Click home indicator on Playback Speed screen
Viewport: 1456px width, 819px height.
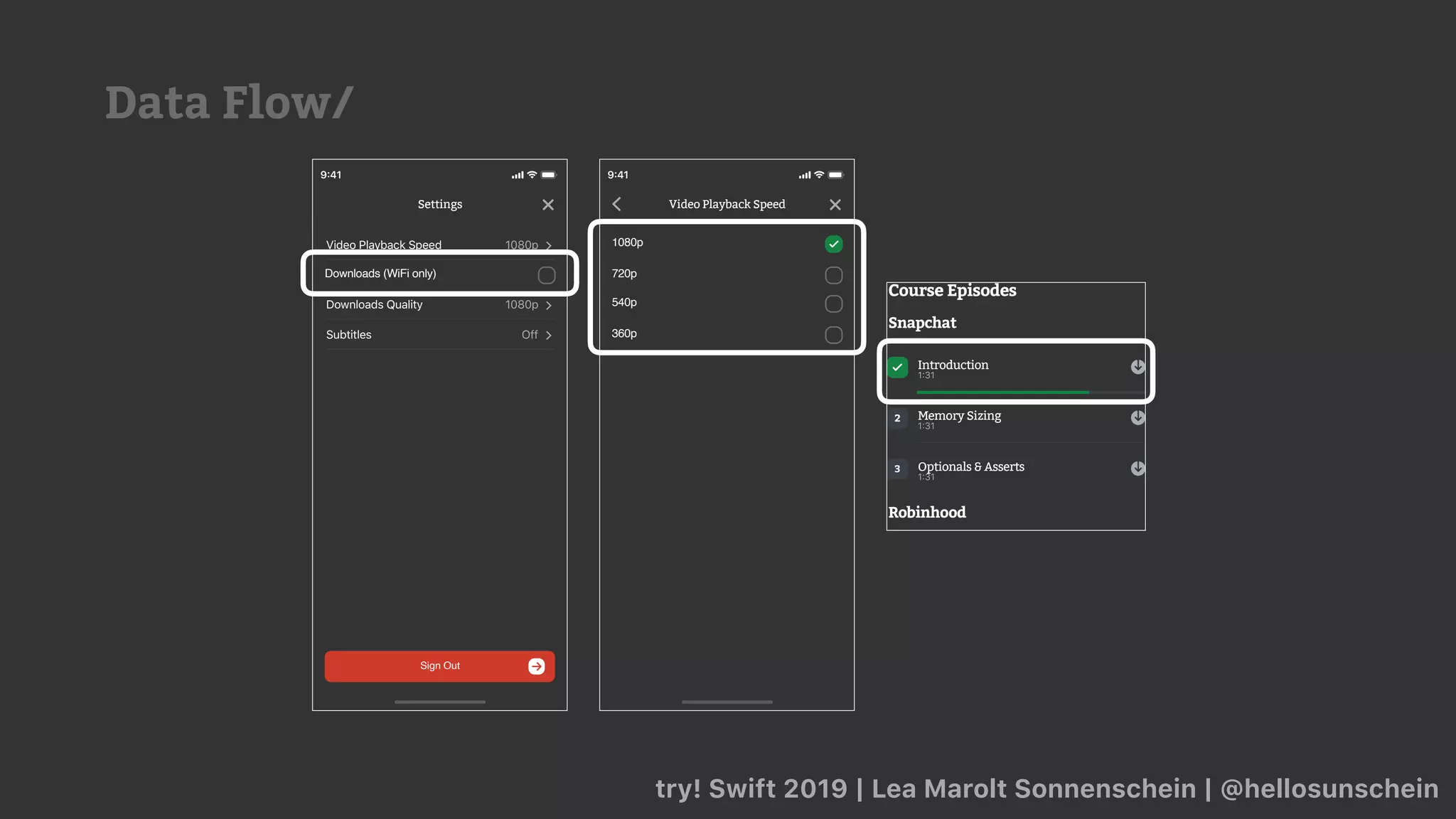727,702
